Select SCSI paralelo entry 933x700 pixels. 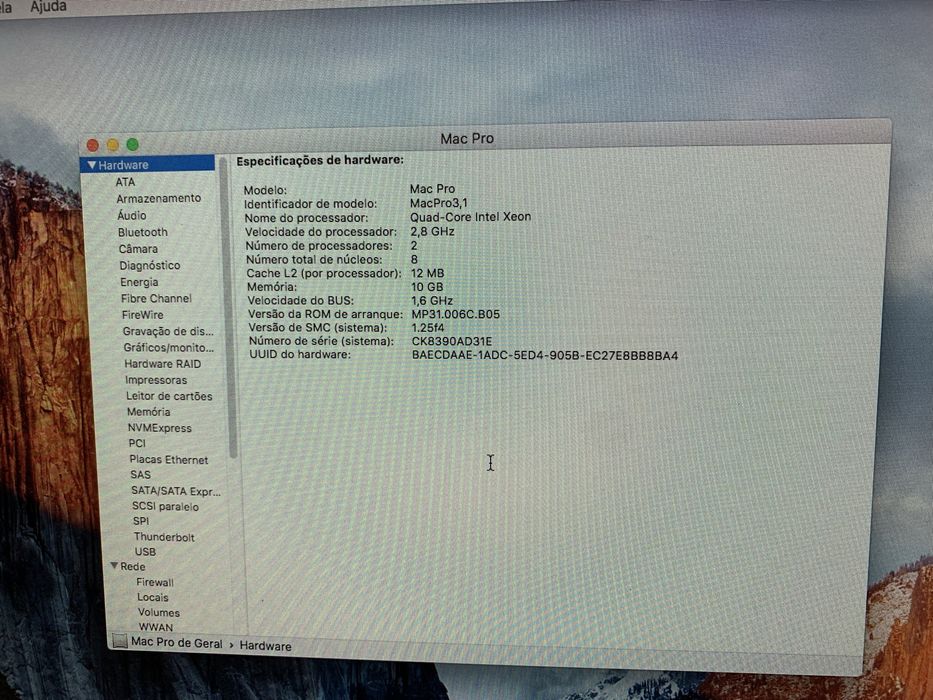(x=165, y=507)
